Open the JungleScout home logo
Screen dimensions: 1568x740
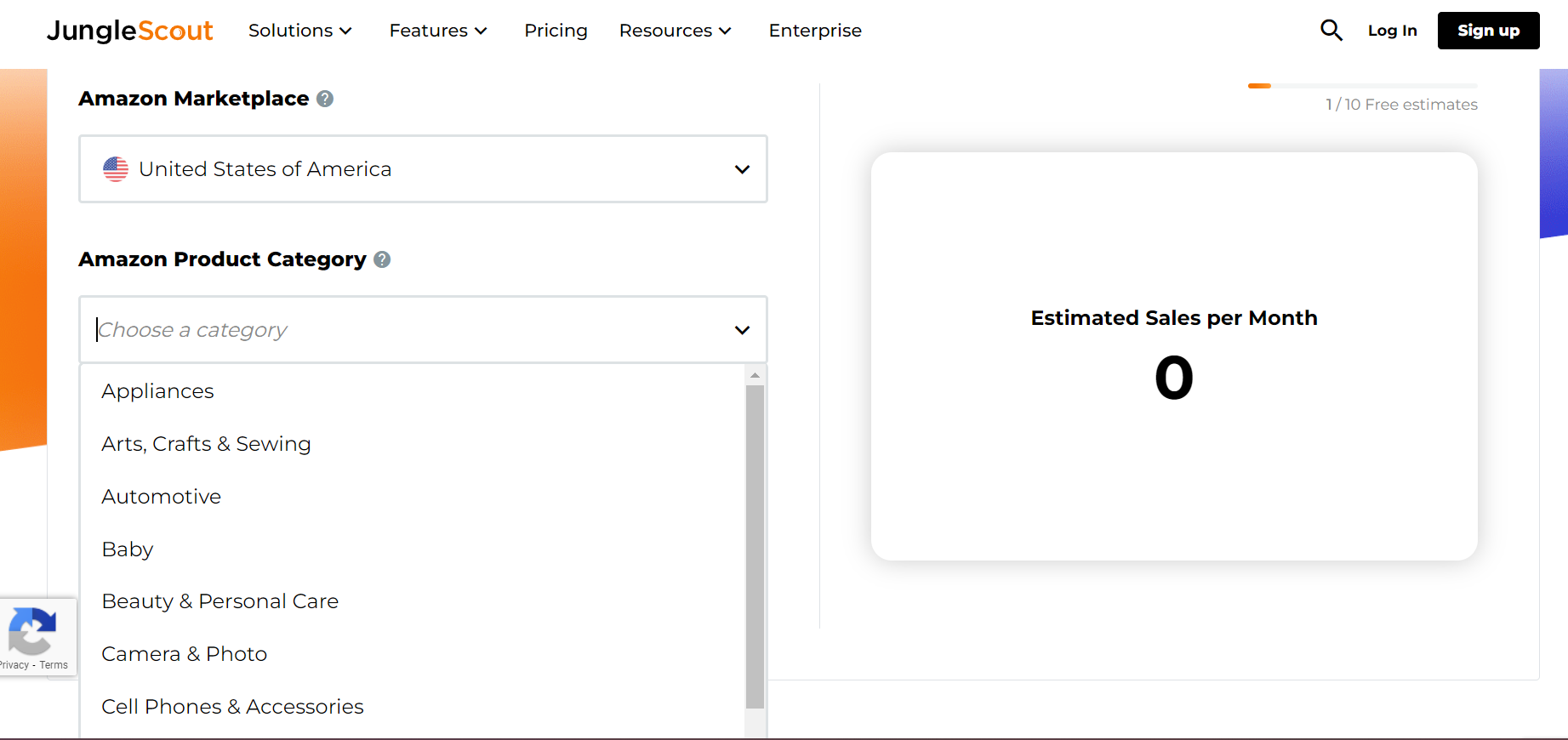[x=129, y=31]
